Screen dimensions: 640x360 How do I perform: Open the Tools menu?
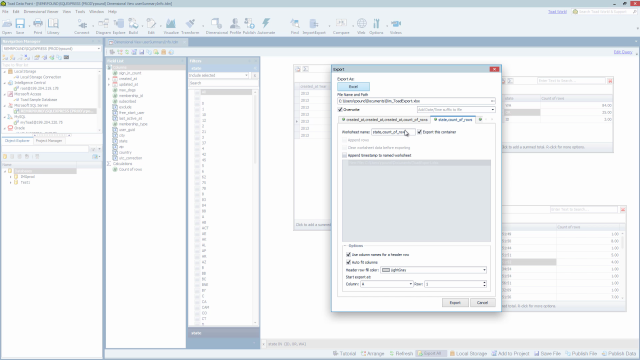(80, 11)
